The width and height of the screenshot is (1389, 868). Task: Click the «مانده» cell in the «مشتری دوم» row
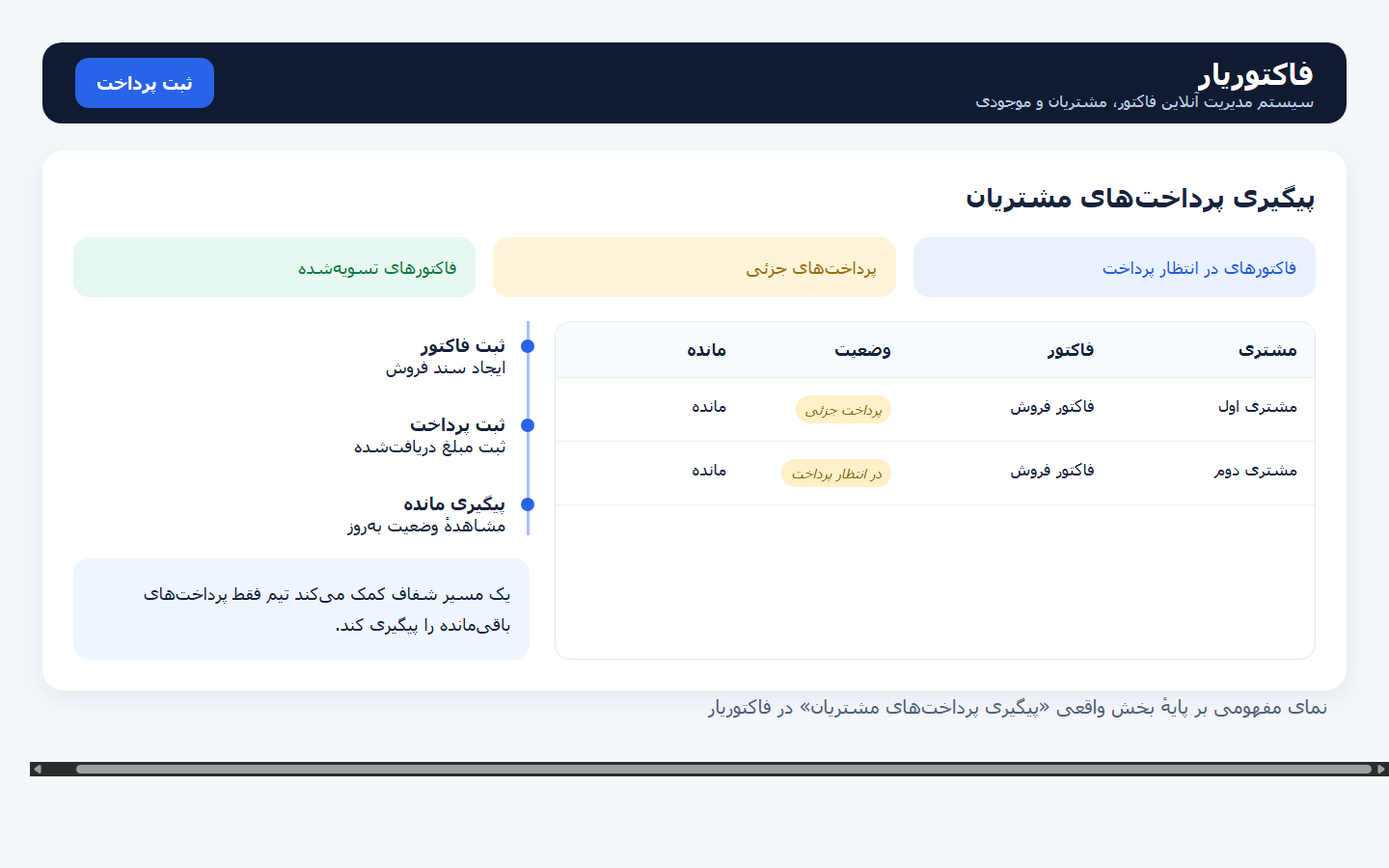709,471
